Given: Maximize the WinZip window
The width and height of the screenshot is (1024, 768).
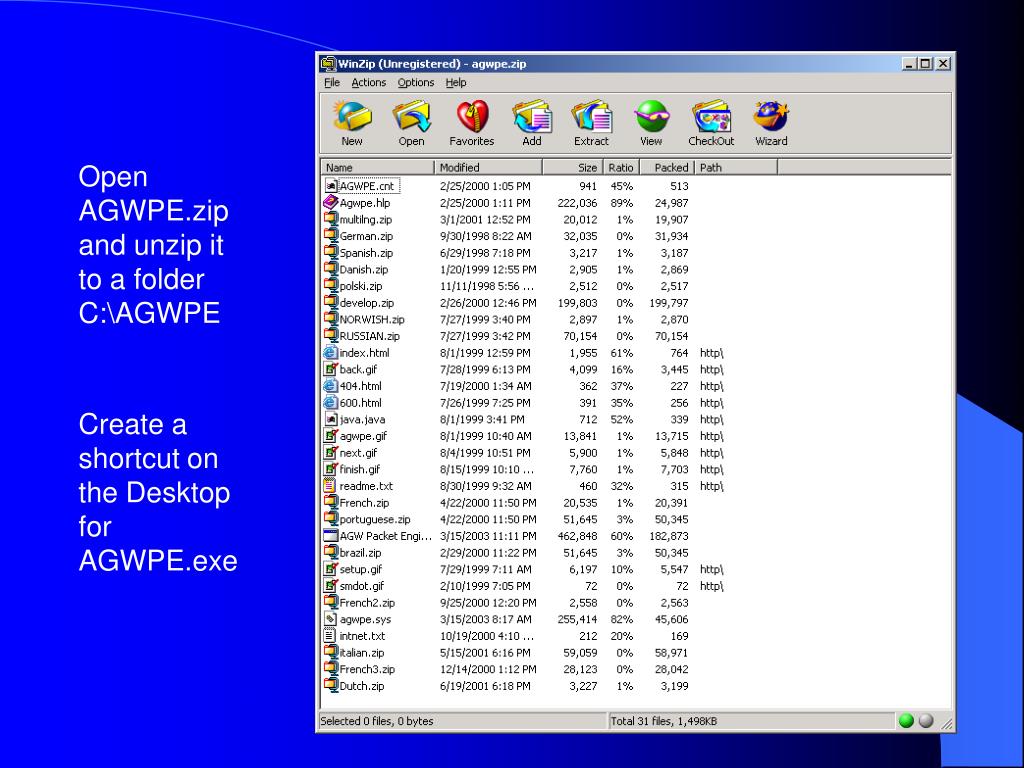Looking at the screenshot, I should pyautogui.click(x=925, y=63).
